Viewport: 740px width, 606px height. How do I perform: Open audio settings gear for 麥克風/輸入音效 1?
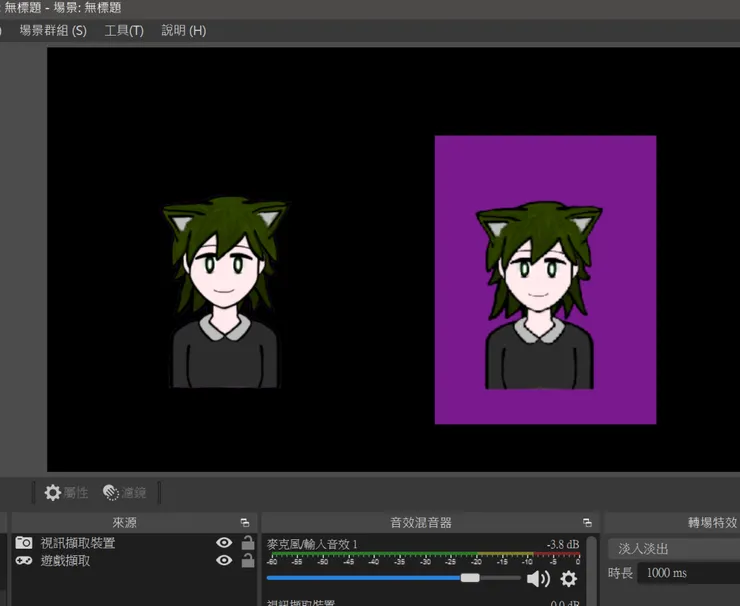(569, 578)
